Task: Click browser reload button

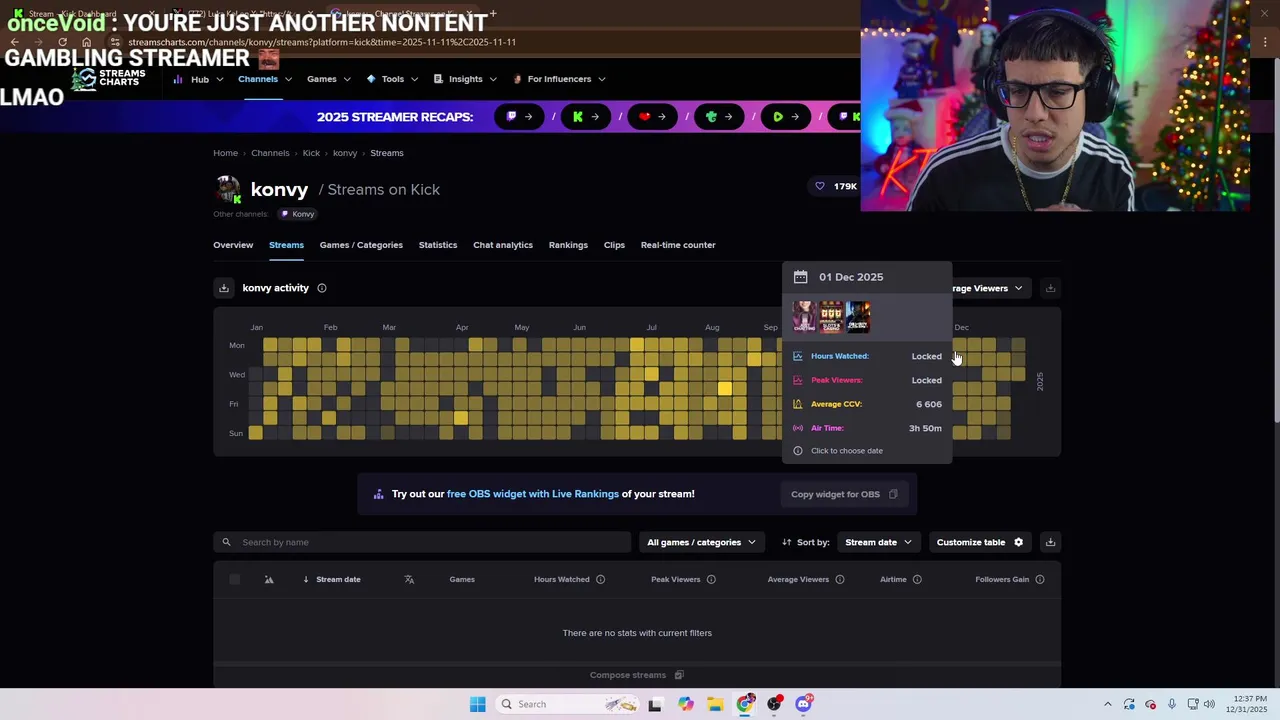Action: [62, 42]
